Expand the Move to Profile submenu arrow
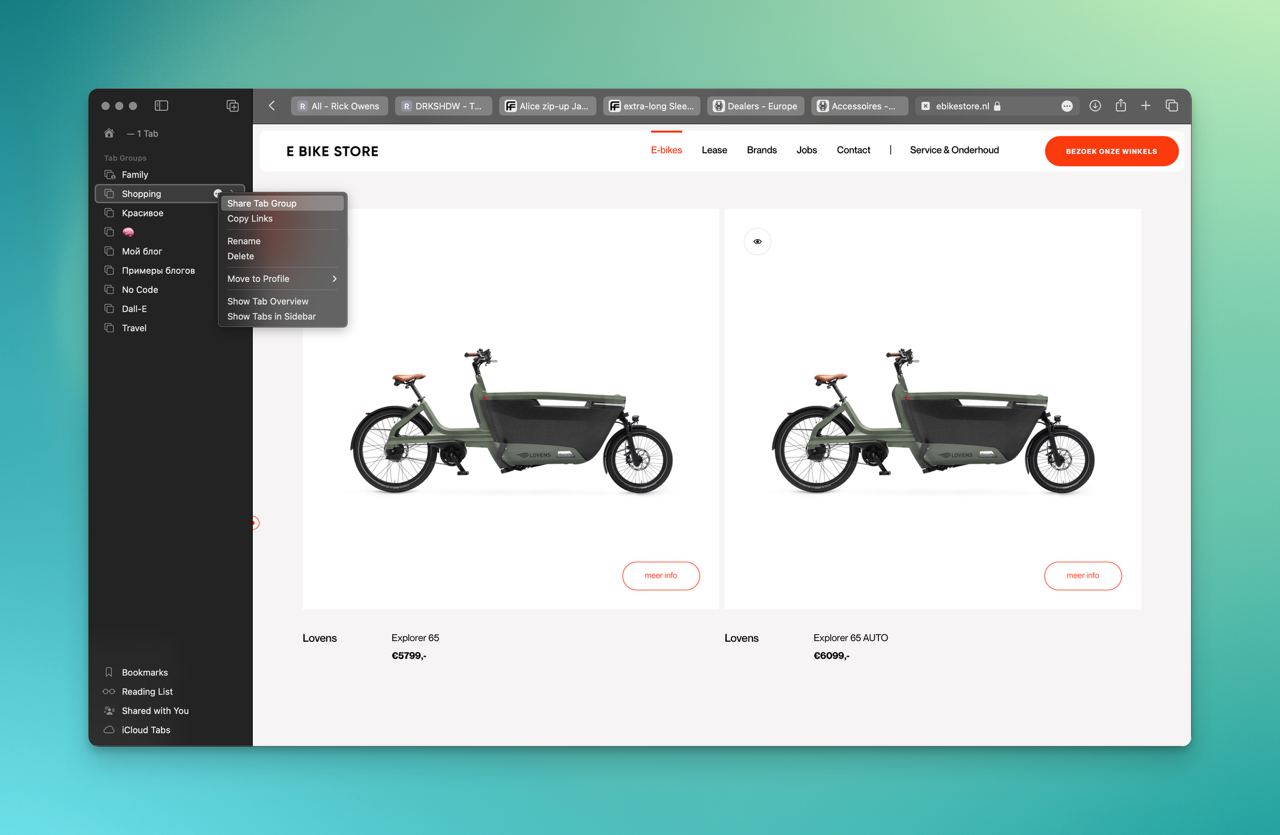The width and height of the screenshot is (1280, 835). coord(335,279)
